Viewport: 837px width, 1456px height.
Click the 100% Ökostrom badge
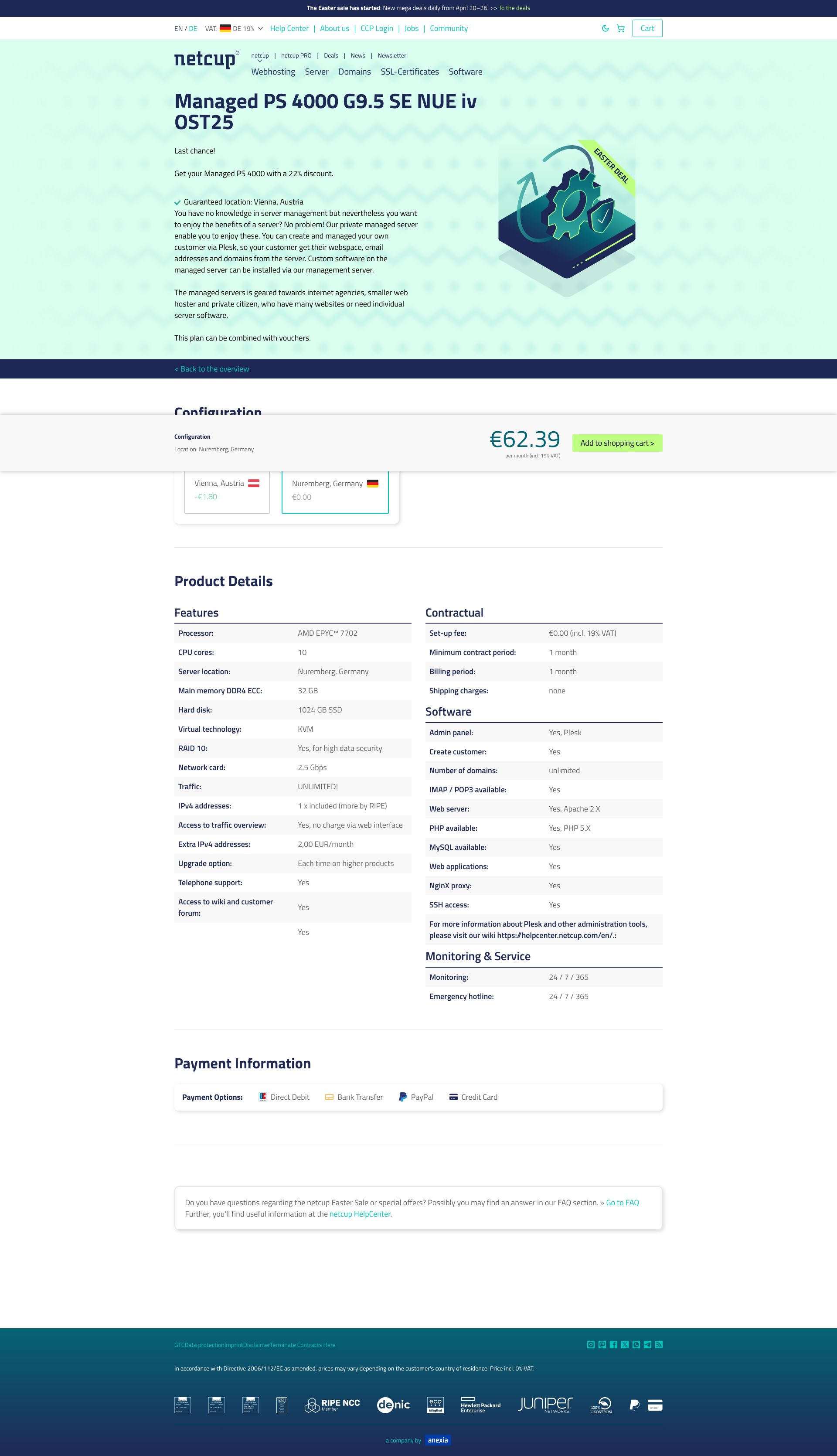pos(601,1405)
